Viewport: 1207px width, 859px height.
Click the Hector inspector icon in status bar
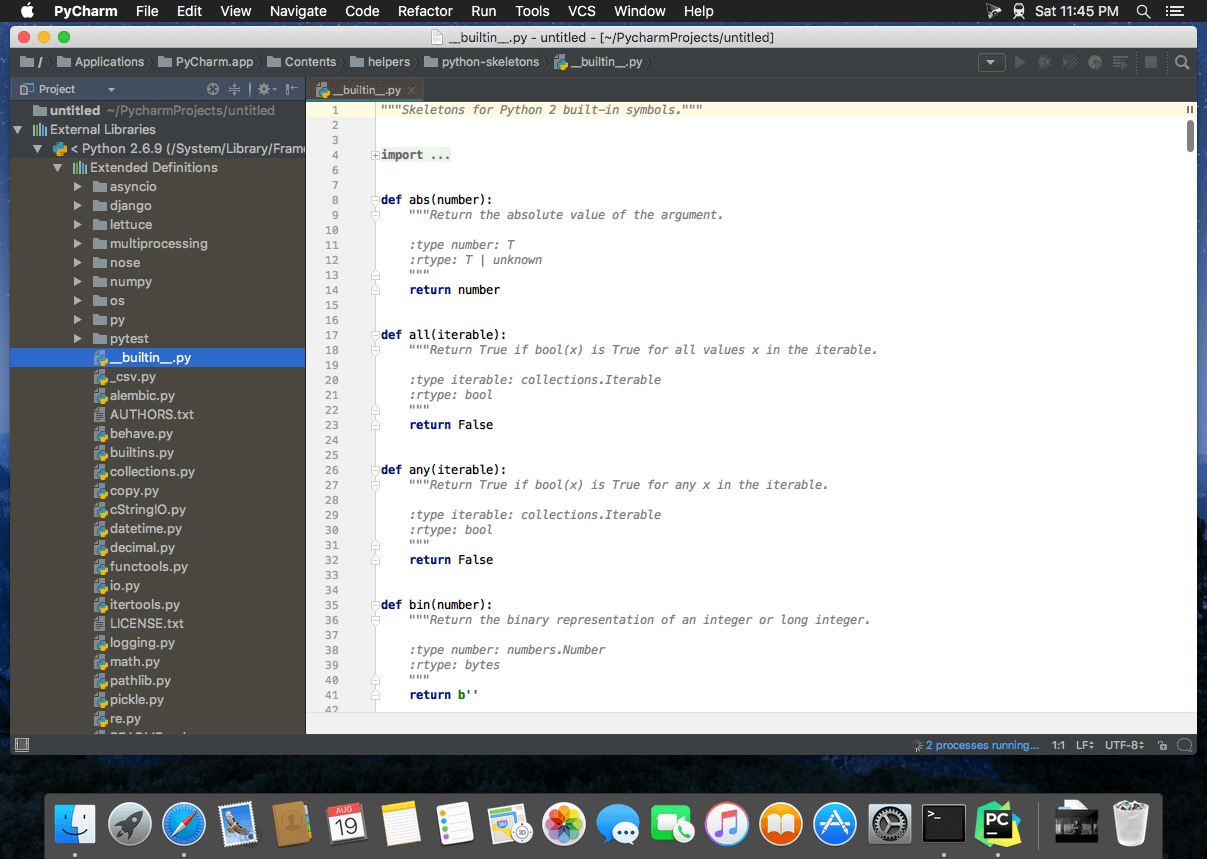1185,745
